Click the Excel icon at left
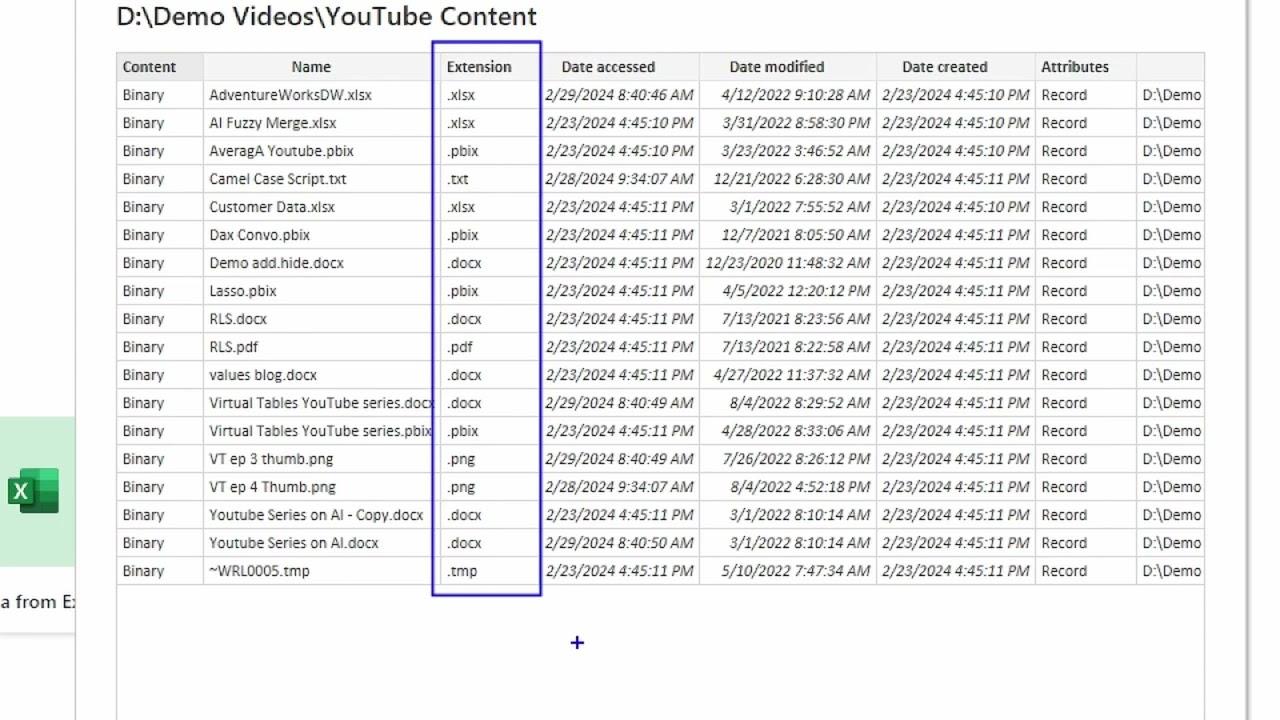 coord(33,491)
